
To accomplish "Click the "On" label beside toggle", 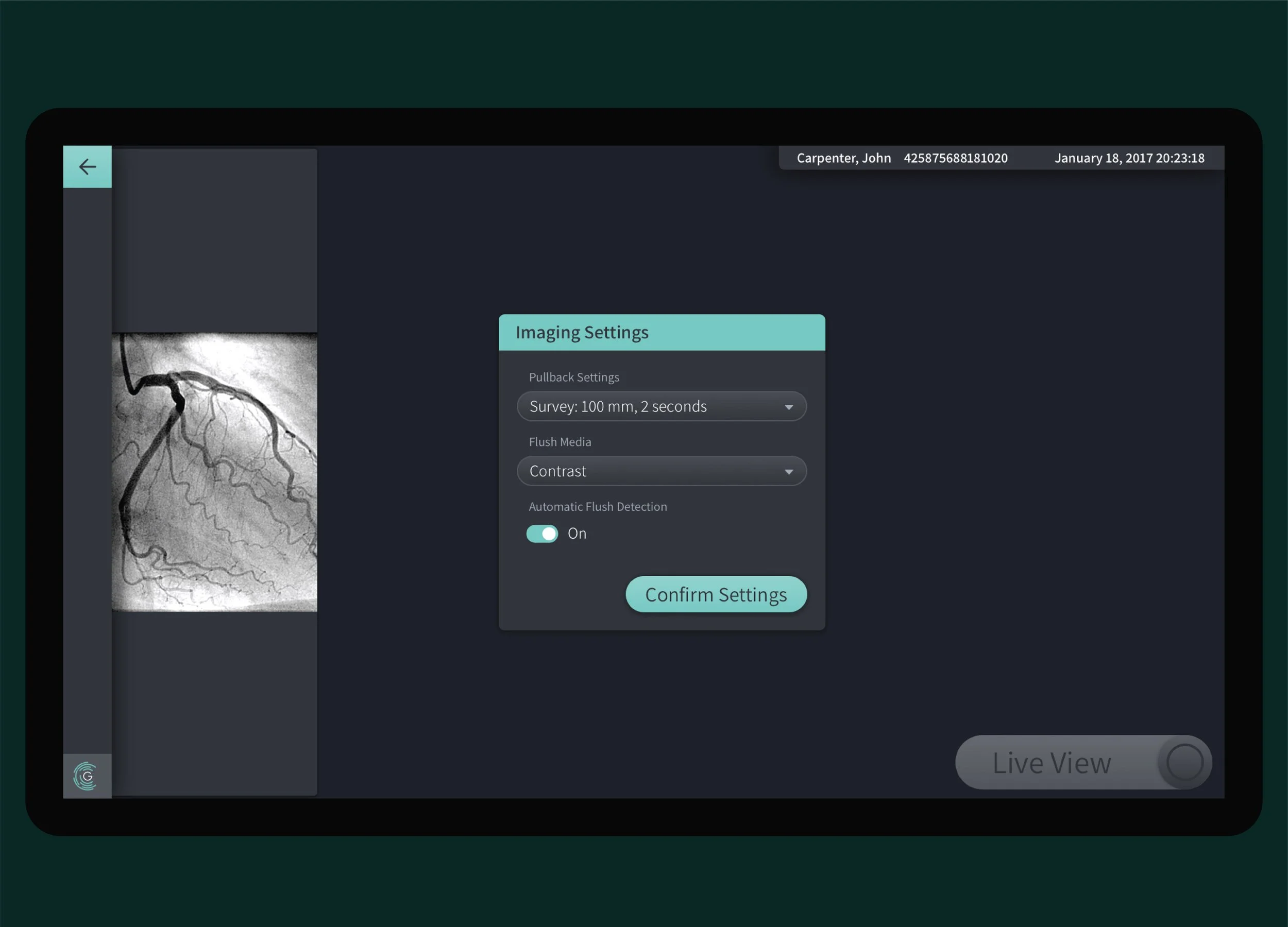I will (577, 534).
